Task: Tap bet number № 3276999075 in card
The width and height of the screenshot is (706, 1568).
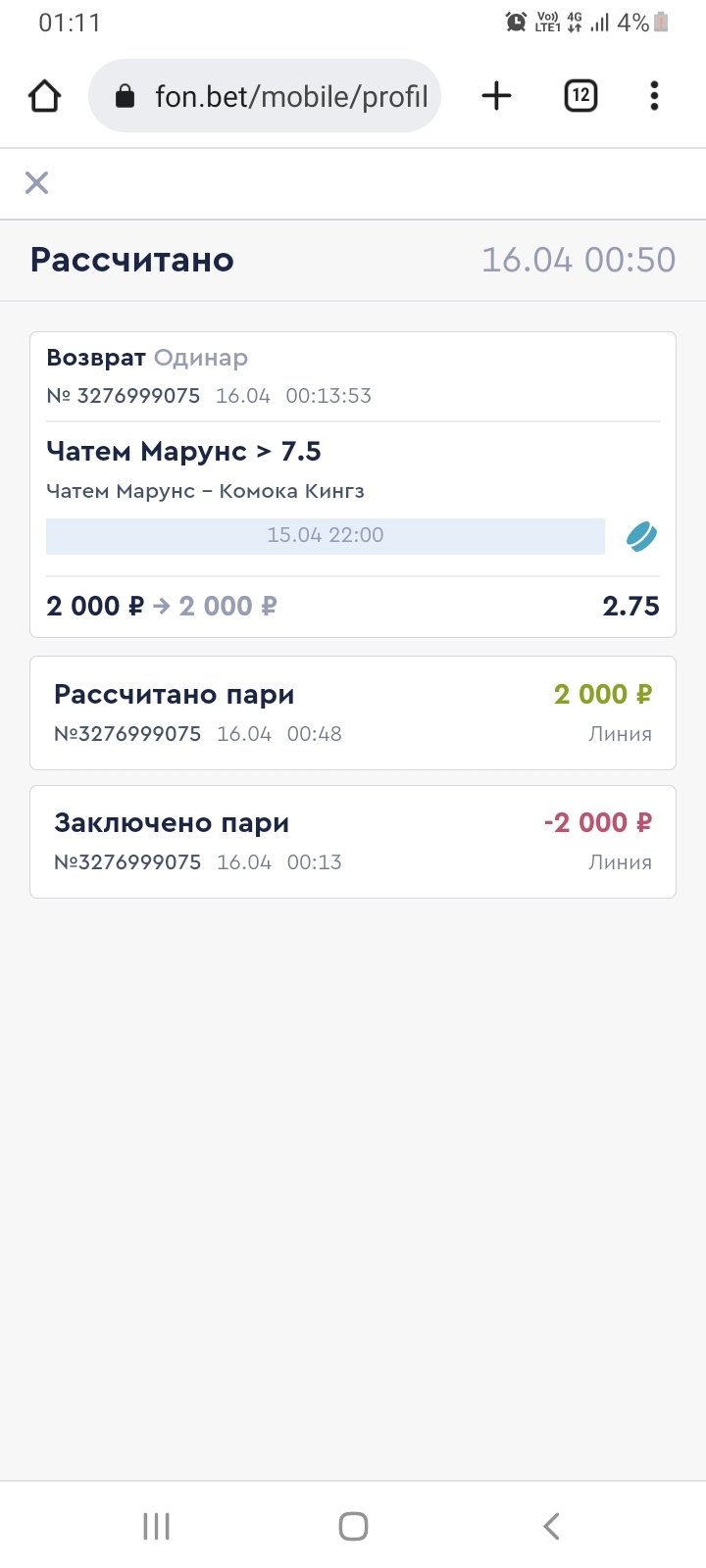Action: coord(124,396)
